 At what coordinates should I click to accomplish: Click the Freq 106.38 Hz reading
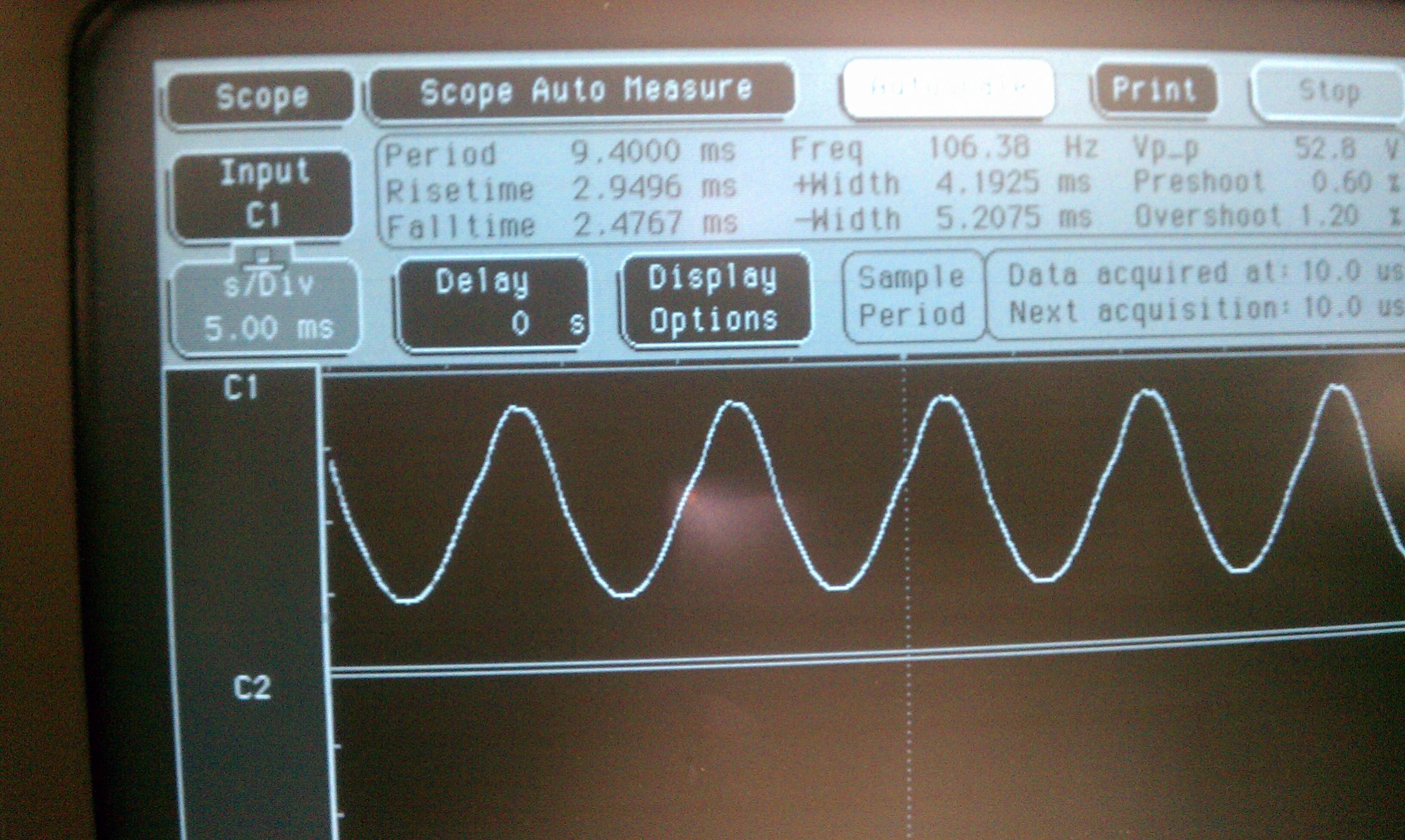[x=944, y=148]
